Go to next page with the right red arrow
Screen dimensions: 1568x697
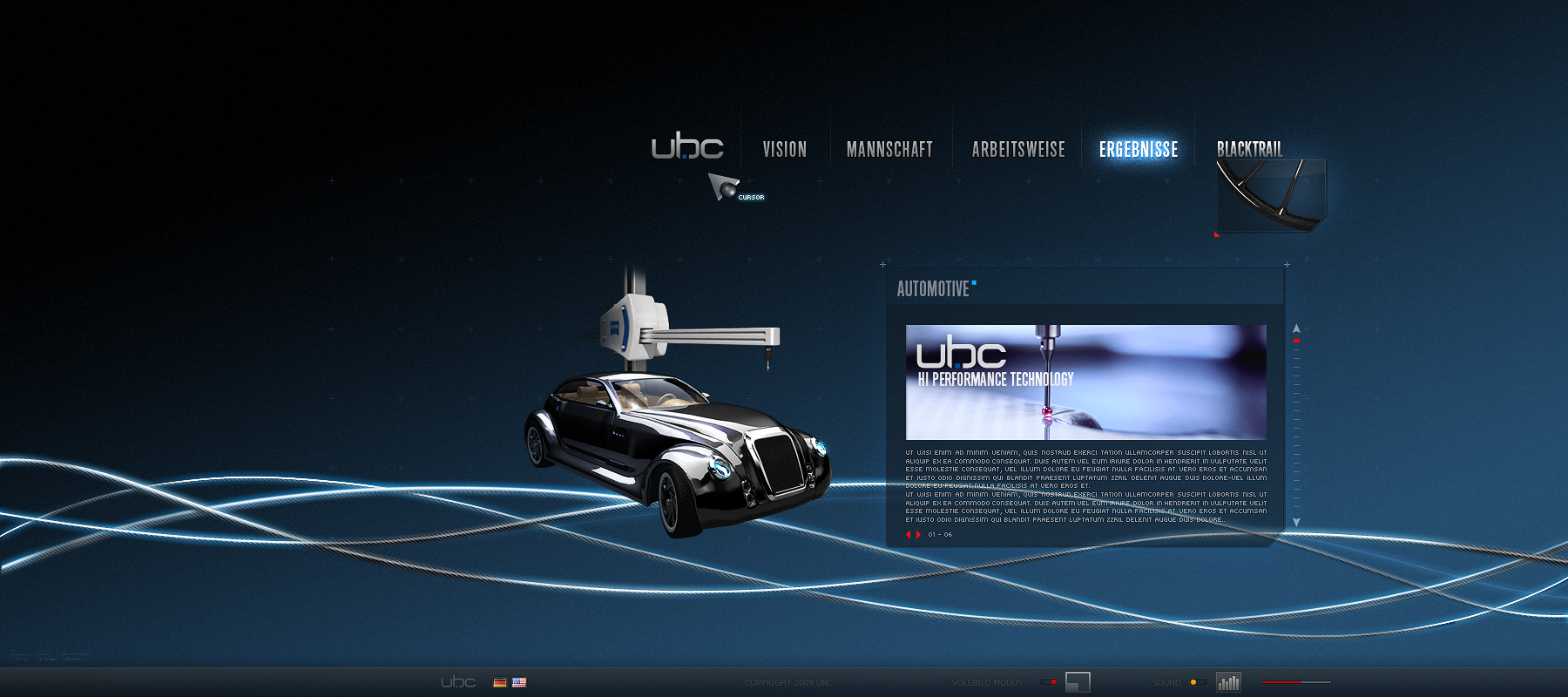tap(918, 535)
